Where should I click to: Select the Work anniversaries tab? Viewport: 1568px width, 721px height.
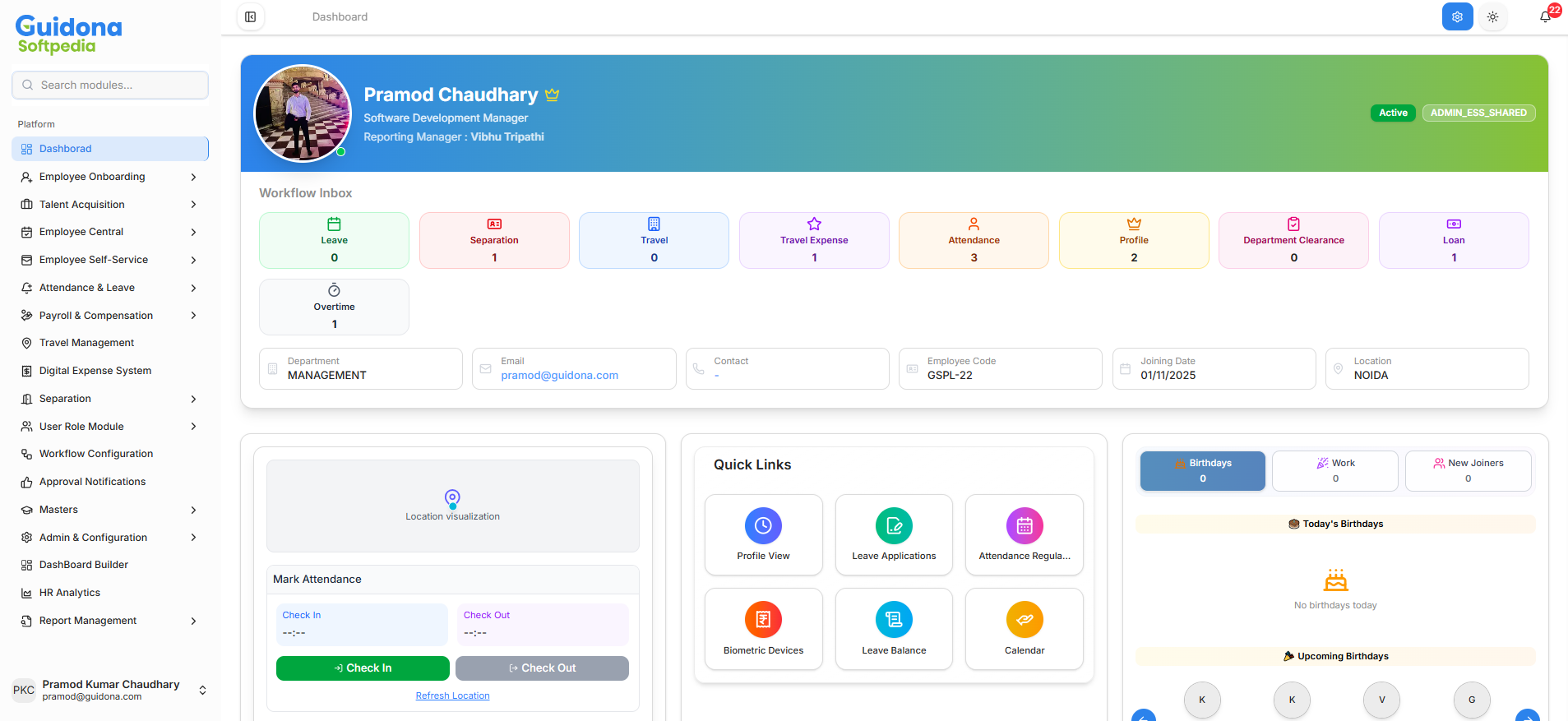[1334, 470]
